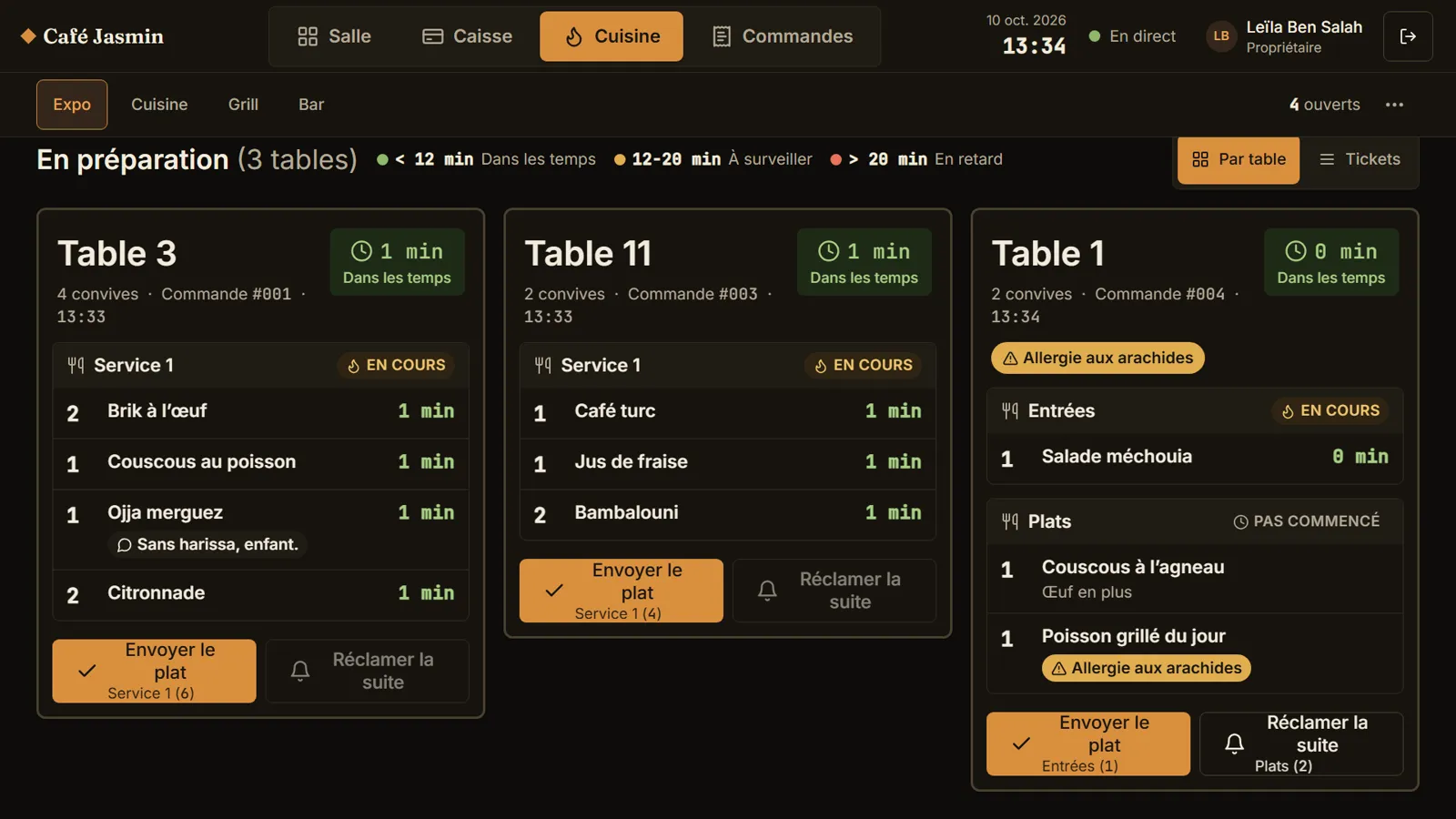The width and height of the screenshot is (1456, 819).
Task: Send Entrées for Table 1
Action: (x=1088, y=743)
